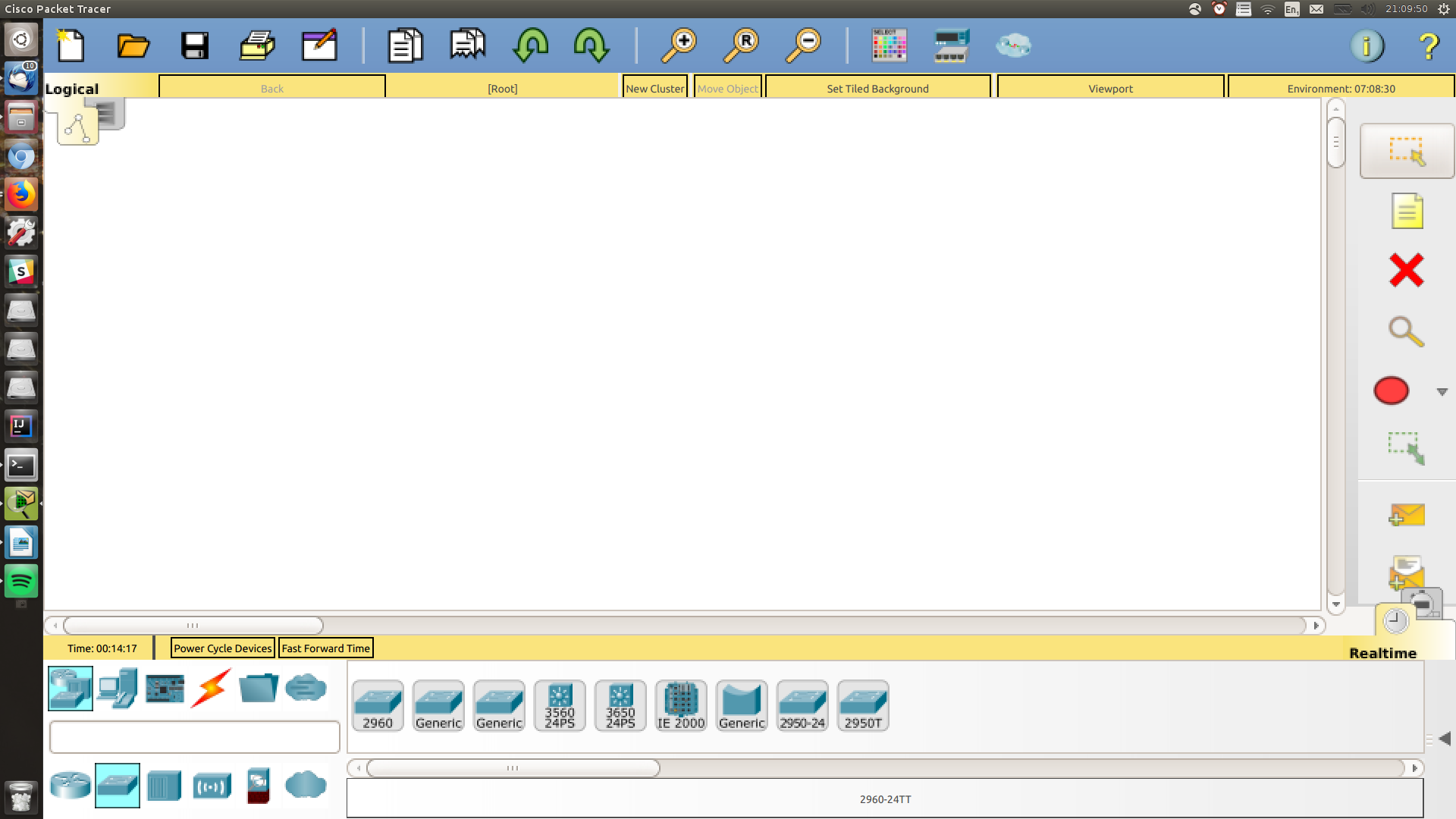Click the Set Tiled Background menu item

click(x=877, y=88)
